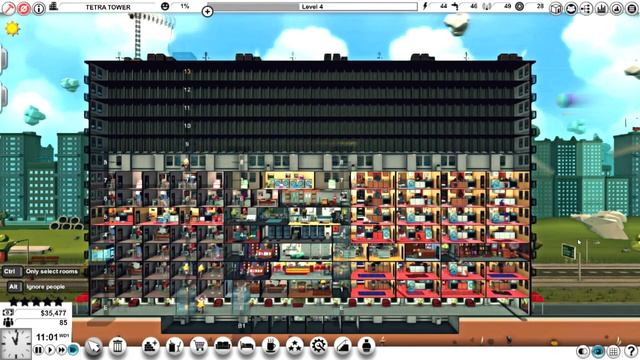Click the 11:01 time display
This screenshot has width=640, height=360.
pos(47,338)
